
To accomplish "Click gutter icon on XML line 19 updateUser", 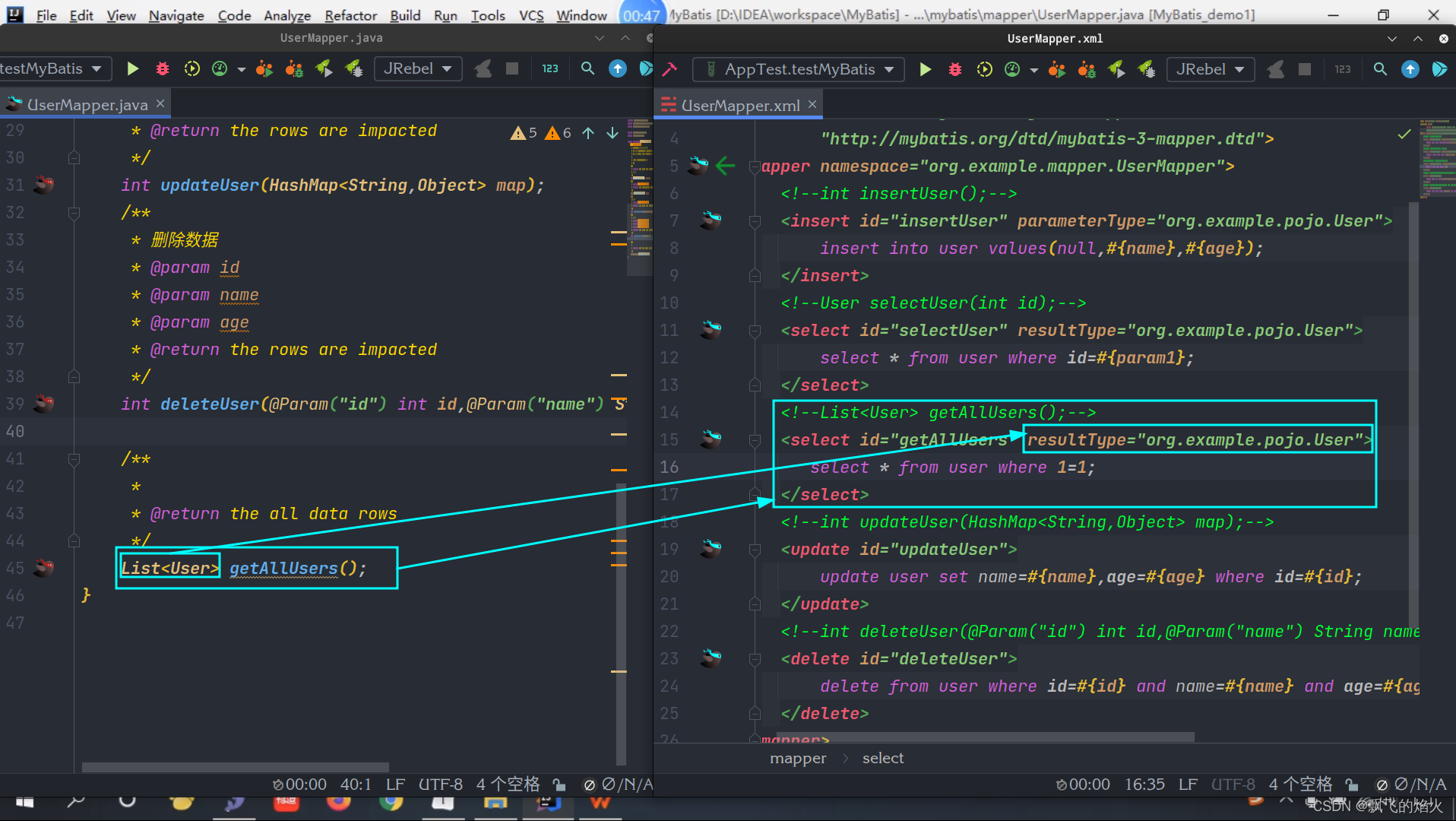I will pyautogui.click(x=711, y=549).
